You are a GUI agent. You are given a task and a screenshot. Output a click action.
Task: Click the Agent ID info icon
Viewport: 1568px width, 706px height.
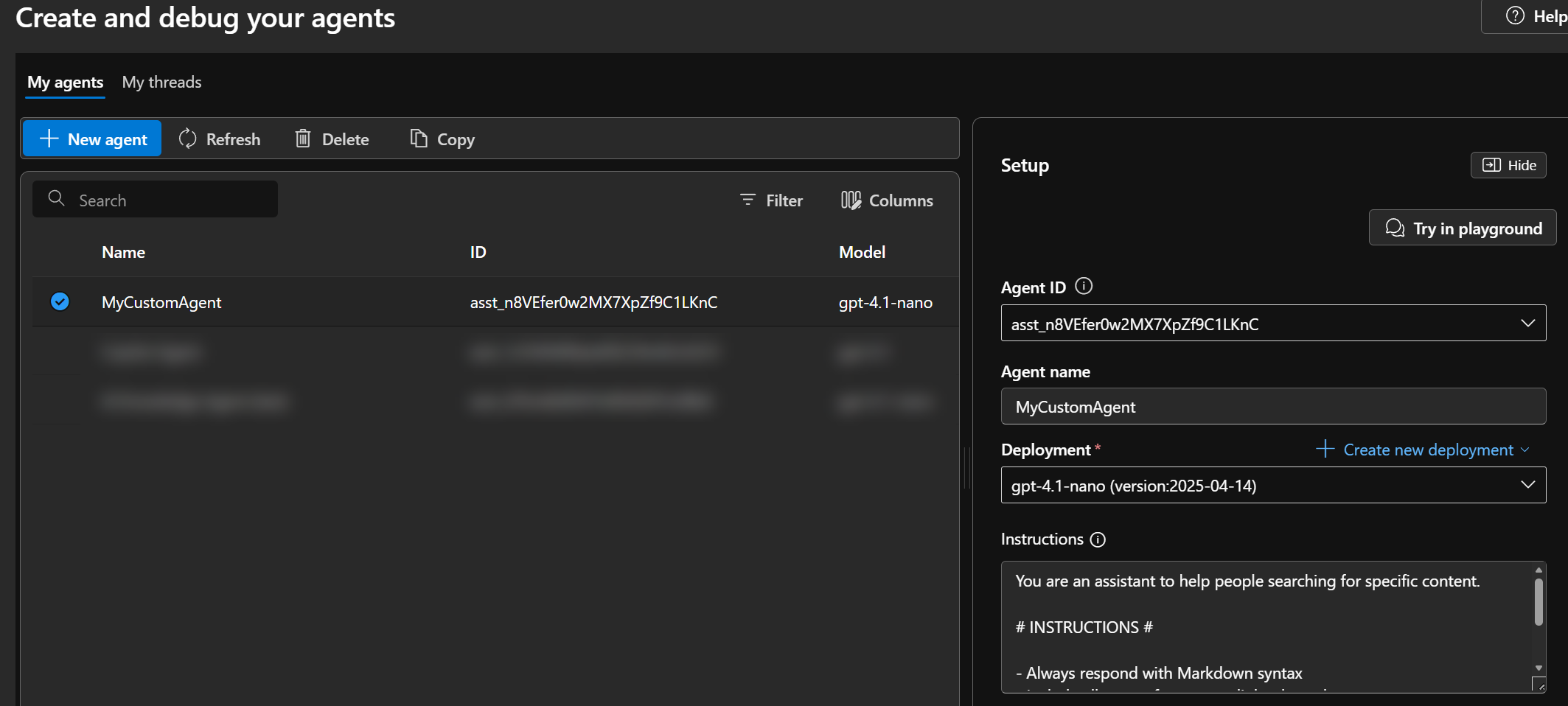1084,286
